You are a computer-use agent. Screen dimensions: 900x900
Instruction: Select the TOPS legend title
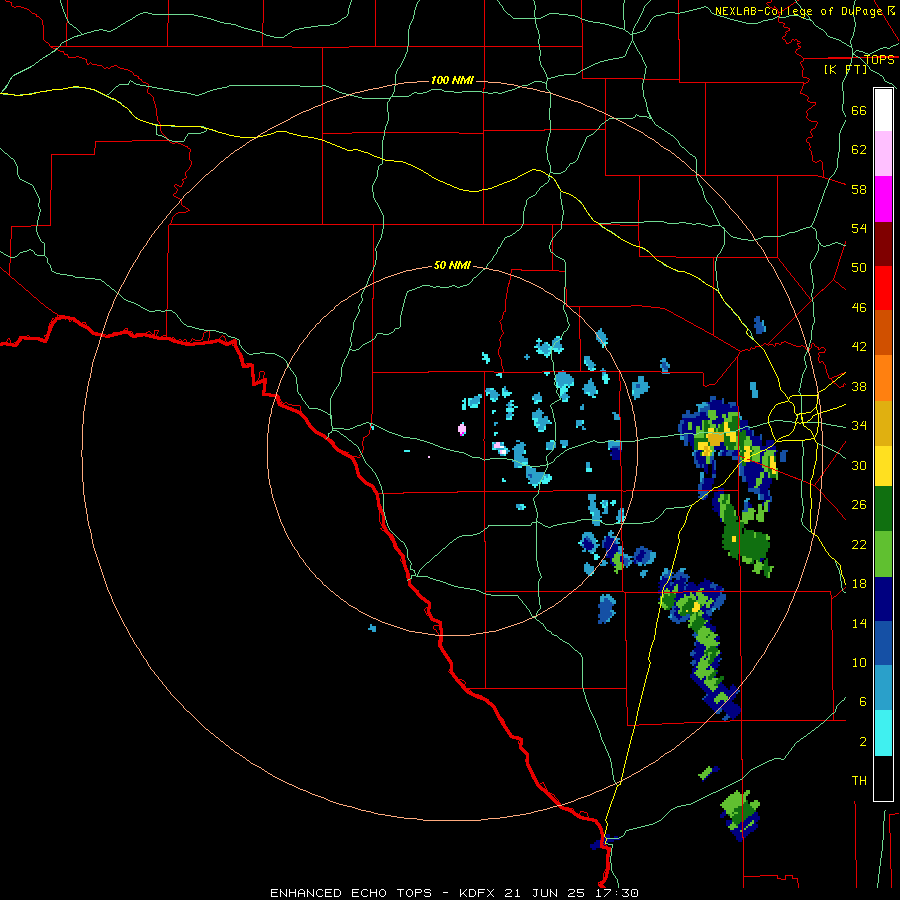tap(879, 60)
